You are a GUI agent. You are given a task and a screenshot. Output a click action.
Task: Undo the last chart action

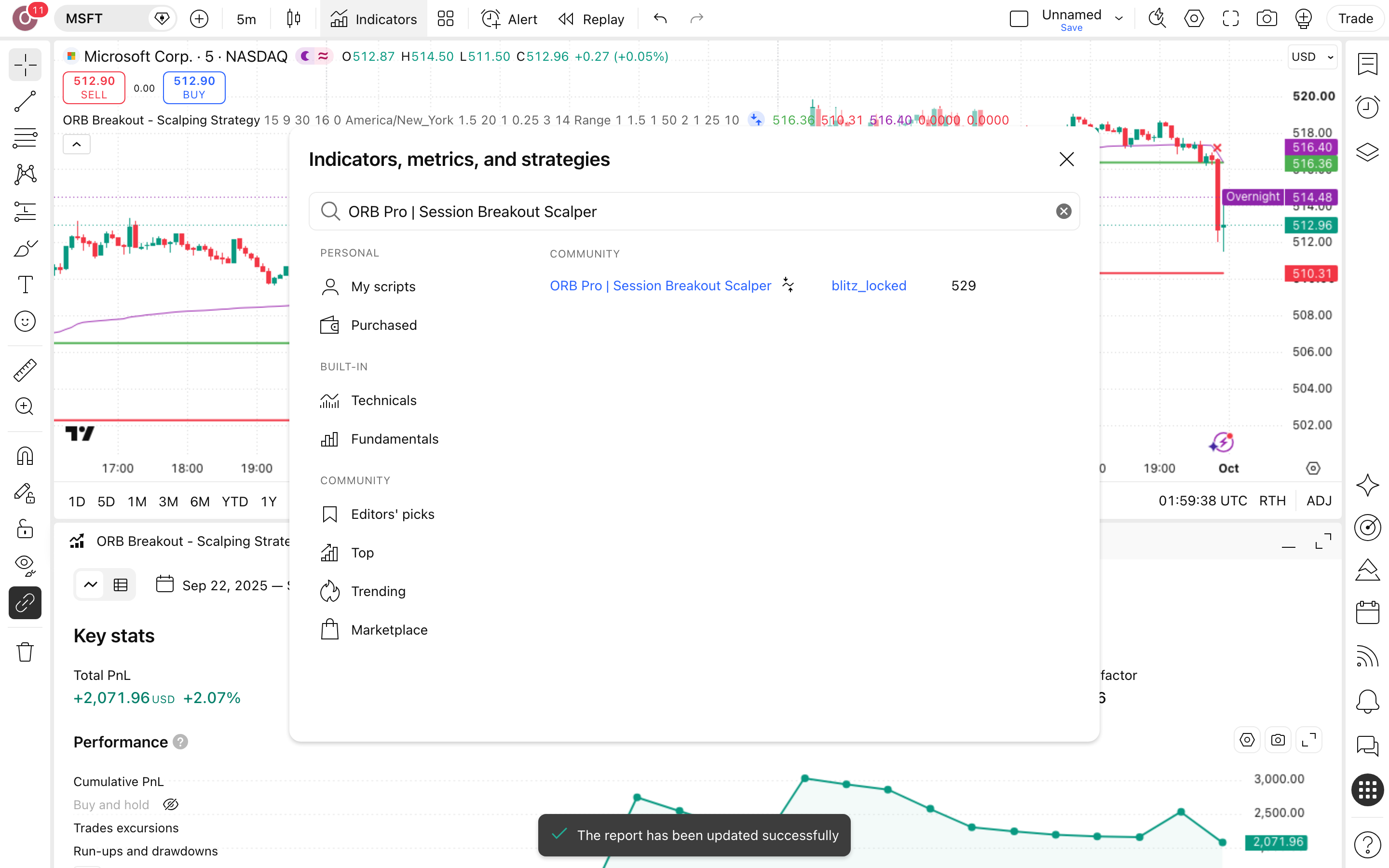[660, 19]
